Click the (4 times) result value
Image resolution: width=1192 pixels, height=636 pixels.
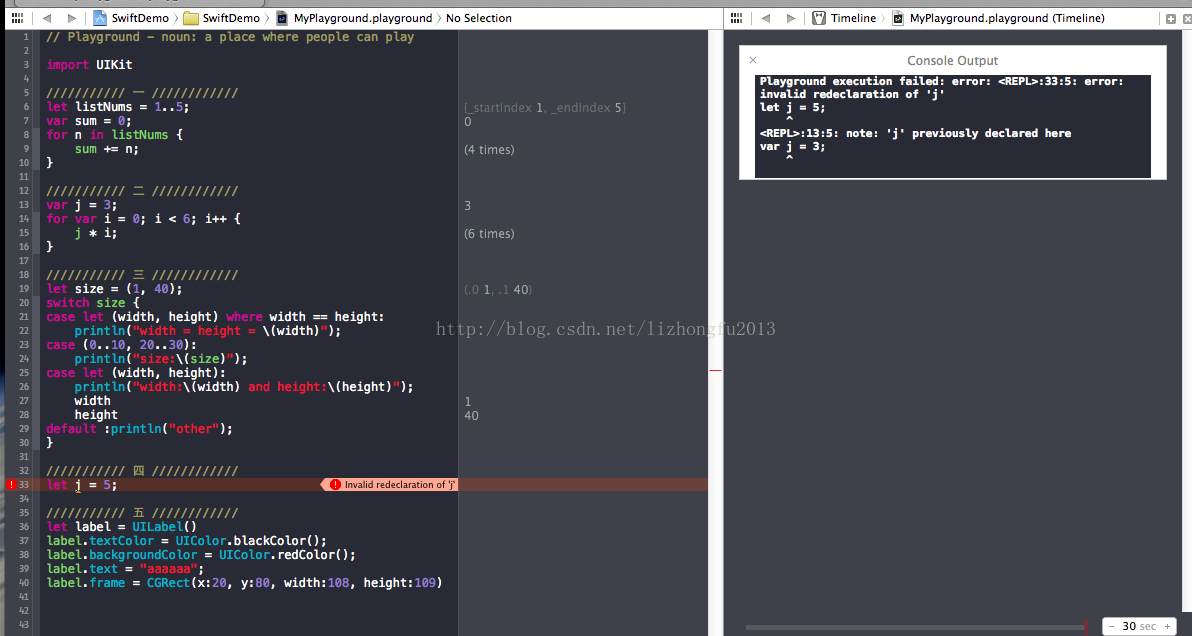click(489, 150)
